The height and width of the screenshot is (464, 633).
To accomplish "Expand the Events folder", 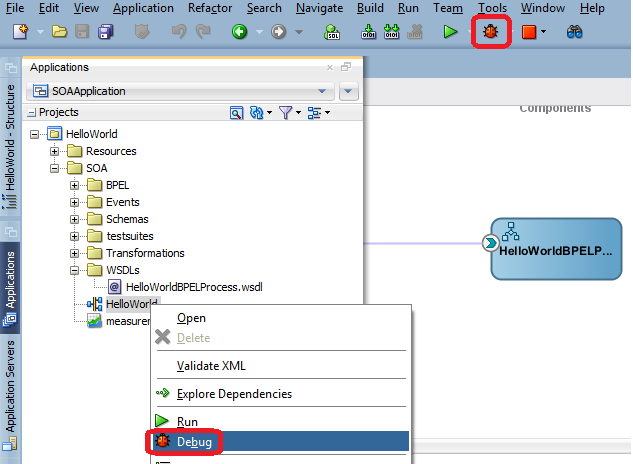I will [74, 202].
